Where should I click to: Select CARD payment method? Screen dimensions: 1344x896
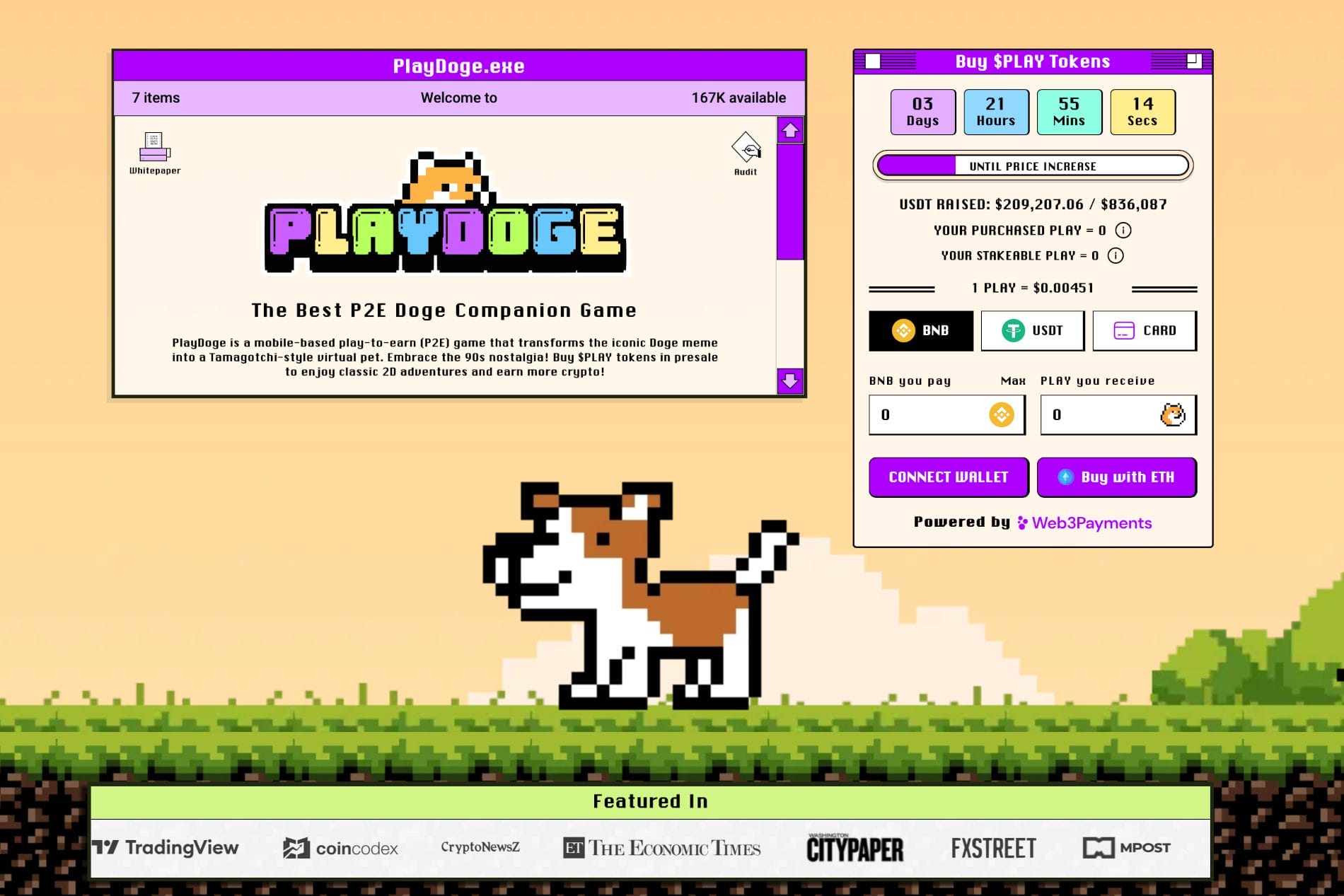[1145, 330]
